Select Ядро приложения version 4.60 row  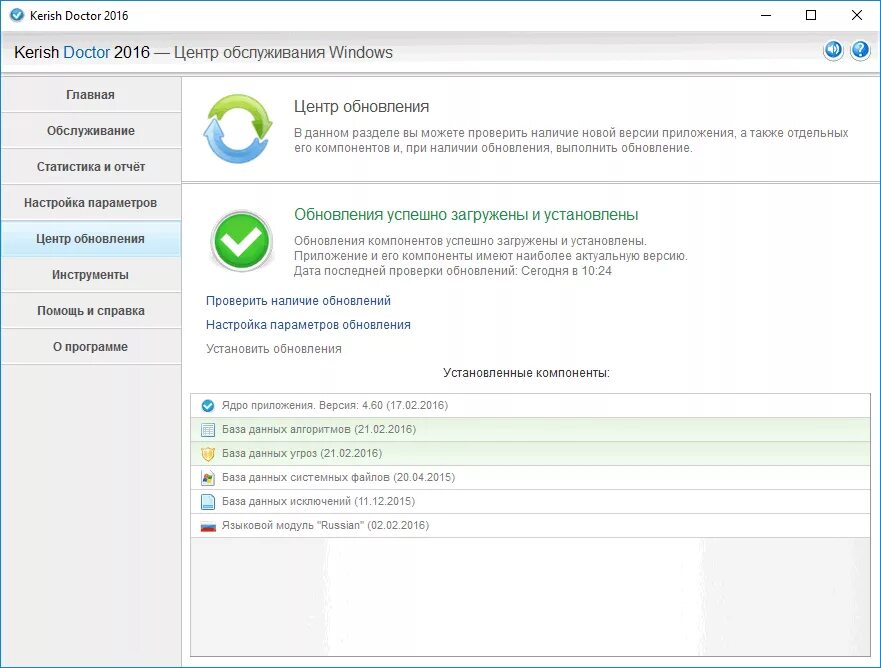530,406
